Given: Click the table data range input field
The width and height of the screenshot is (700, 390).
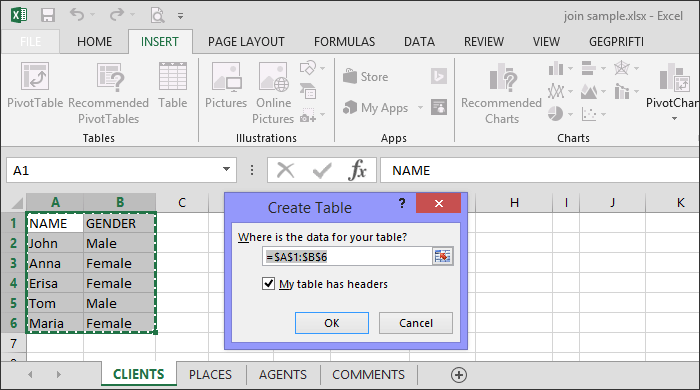Looking at the screenshot, I should 347,257.
